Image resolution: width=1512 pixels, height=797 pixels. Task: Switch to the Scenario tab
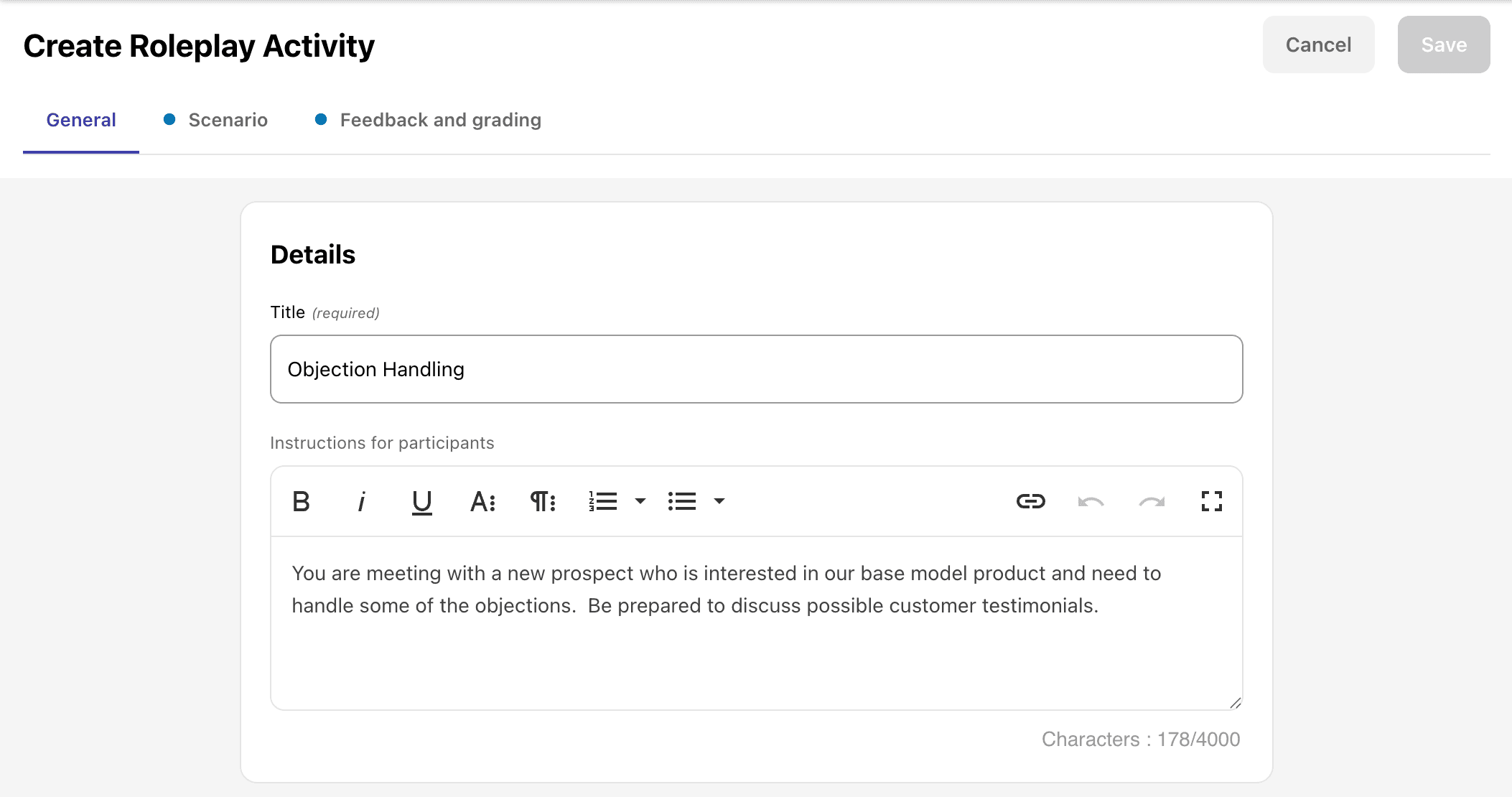click(x=227, y=120)
